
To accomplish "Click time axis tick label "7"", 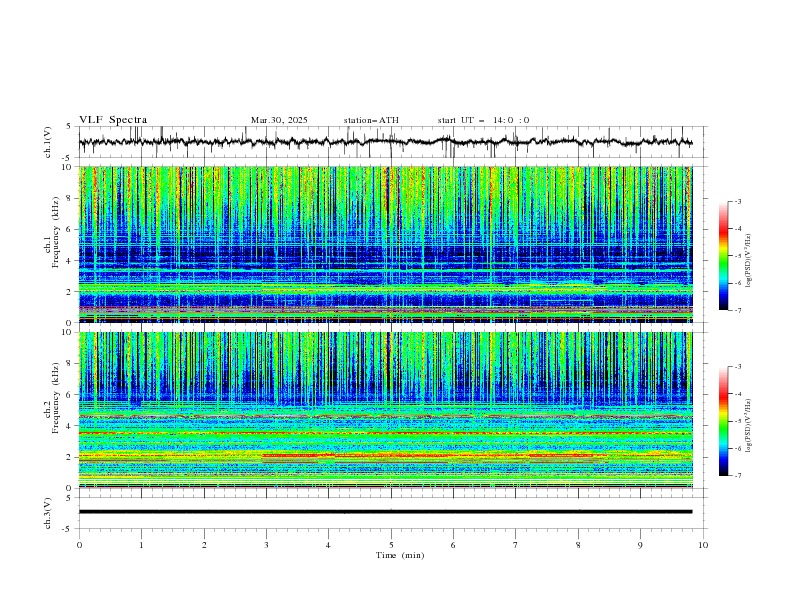I will (516, 545).
